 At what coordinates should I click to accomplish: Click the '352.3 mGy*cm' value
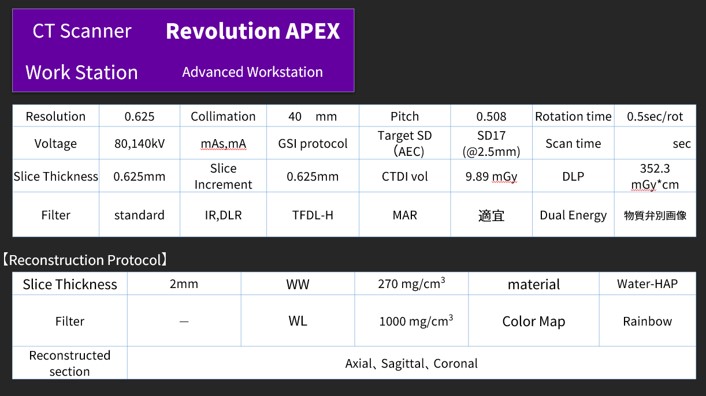click(655, 176)
